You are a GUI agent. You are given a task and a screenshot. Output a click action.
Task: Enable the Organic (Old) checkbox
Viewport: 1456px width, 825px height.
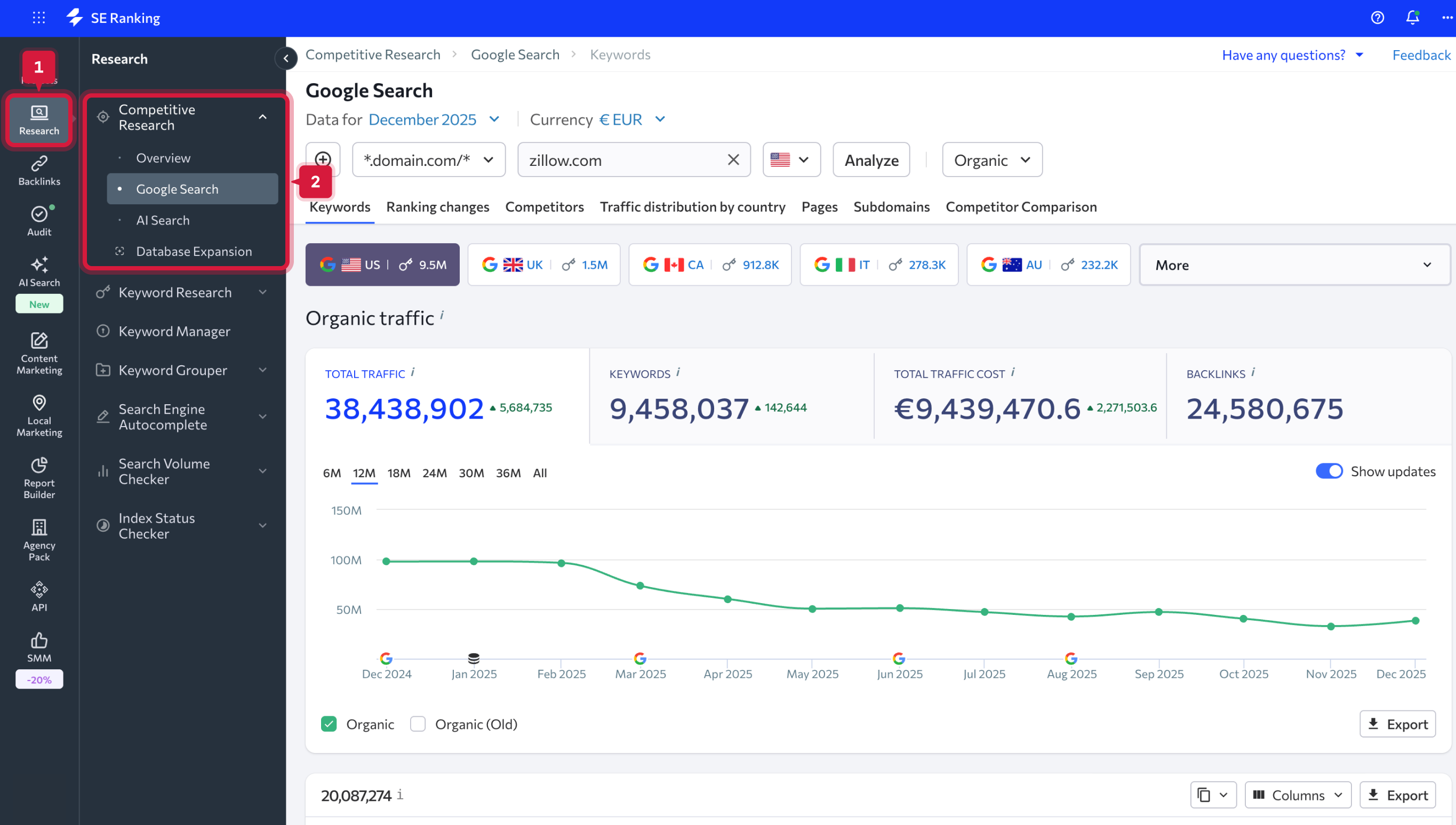(418, 724)
